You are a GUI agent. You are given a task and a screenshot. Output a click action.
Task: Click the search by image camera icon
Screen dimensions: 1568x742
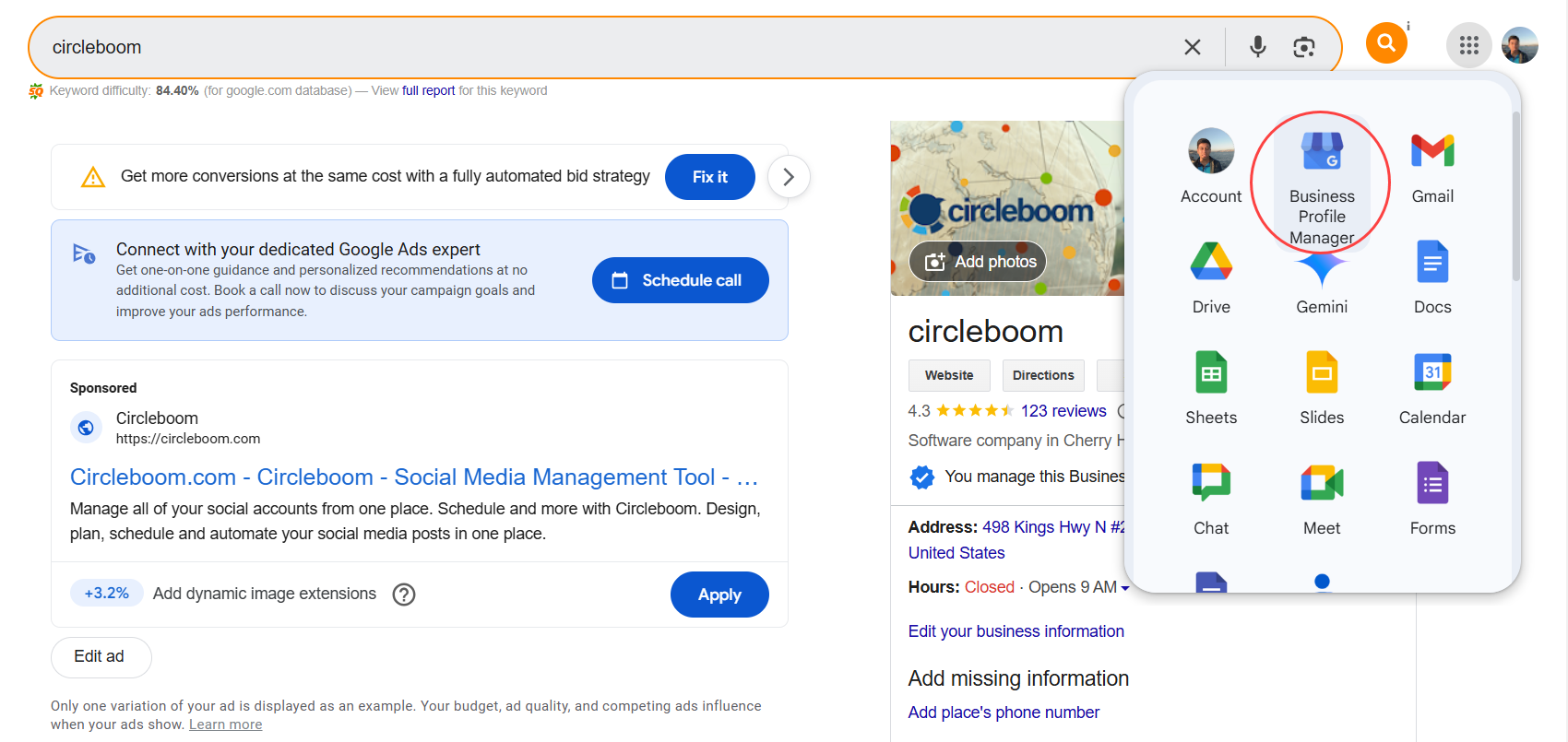pyautogui.click(x=1303, y=47)
